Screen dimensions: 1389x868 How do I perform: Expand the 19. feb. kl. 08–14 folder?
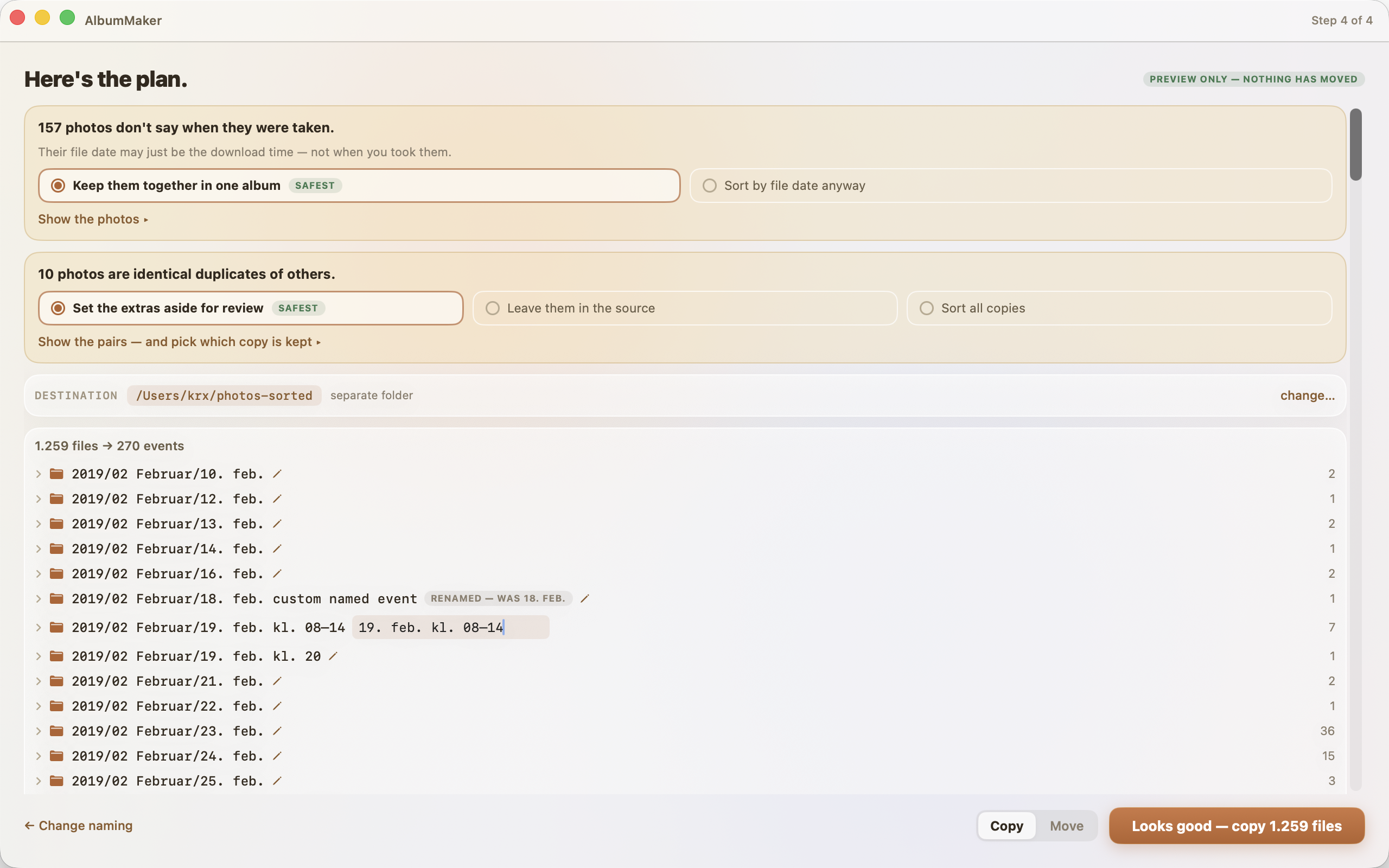click(39, 627)
